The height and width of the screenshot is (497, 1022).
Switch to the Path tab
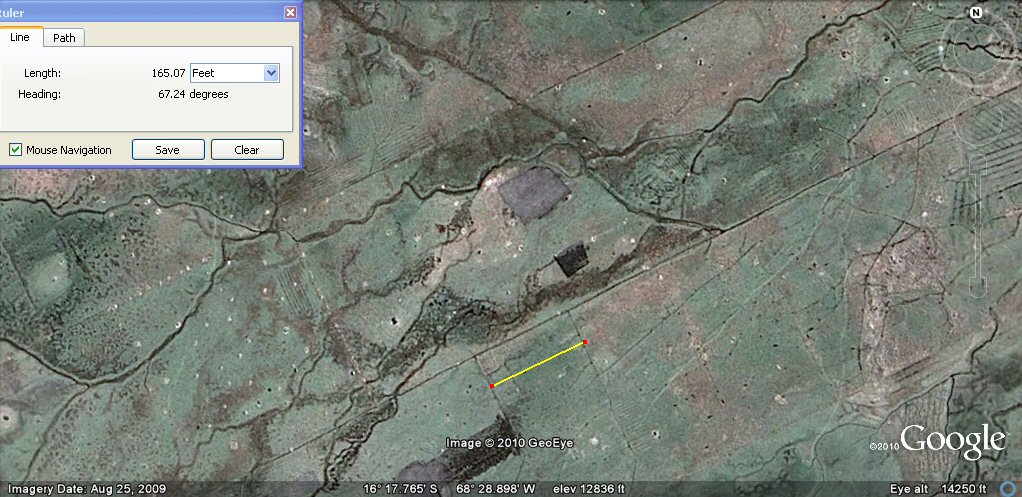pyautogui.click(x=64, y=38)
